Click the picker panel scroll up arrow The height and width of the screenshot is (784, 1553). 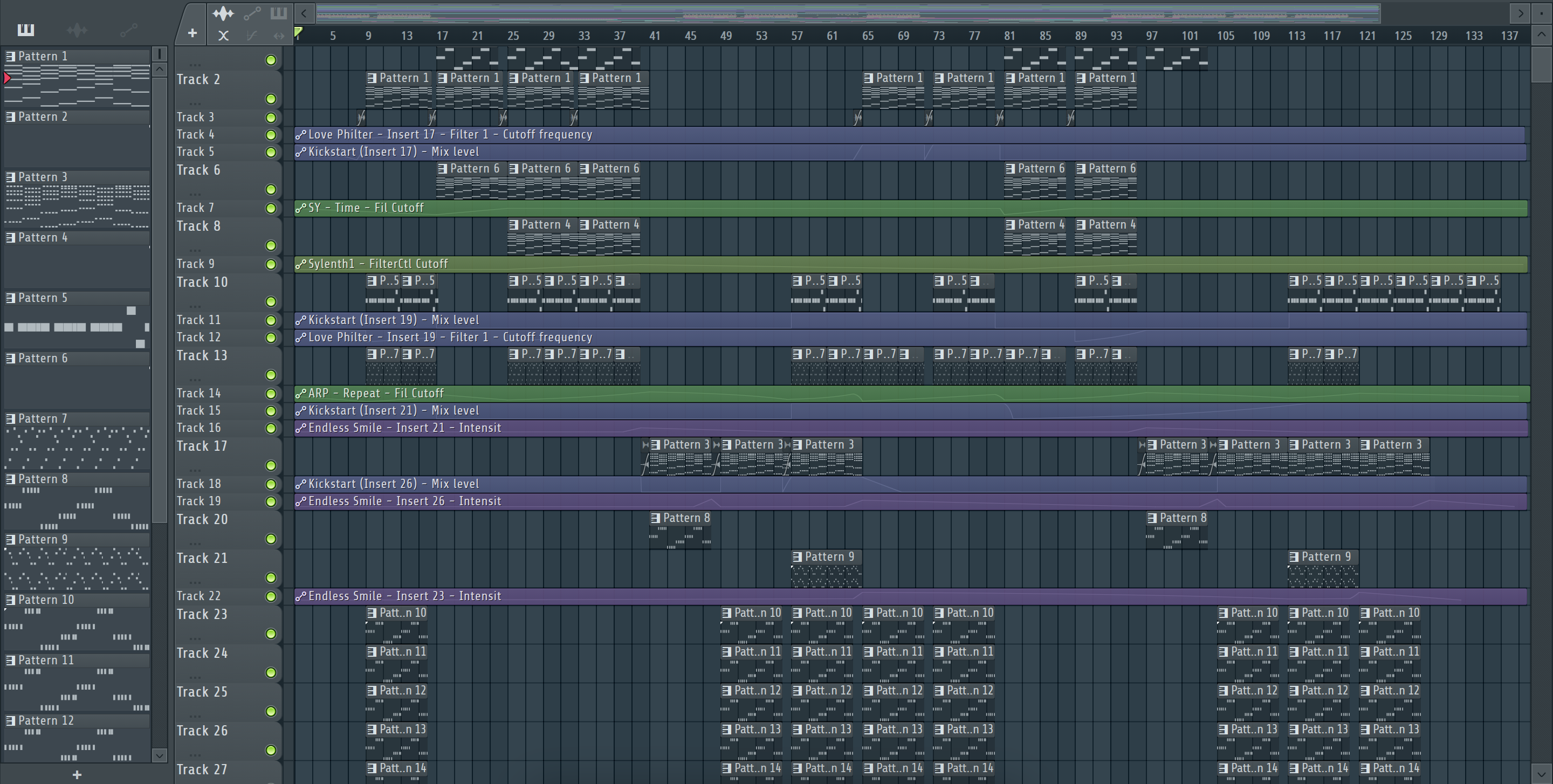159,70
